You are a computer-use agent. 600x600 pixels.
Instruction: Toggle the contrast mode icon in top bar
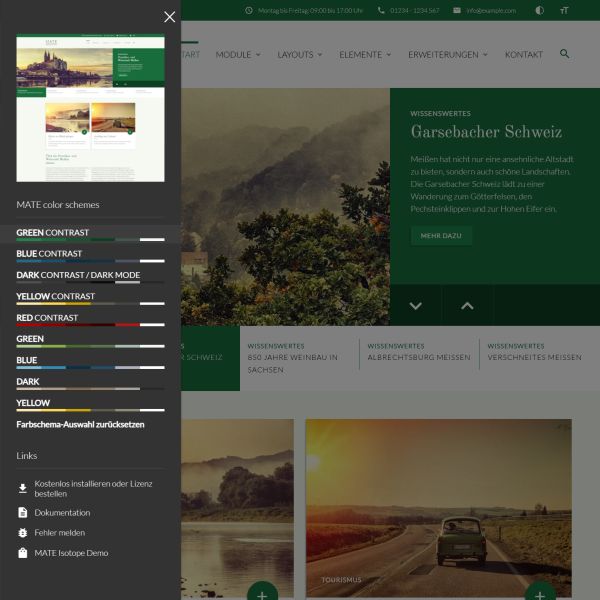[540, 10]
